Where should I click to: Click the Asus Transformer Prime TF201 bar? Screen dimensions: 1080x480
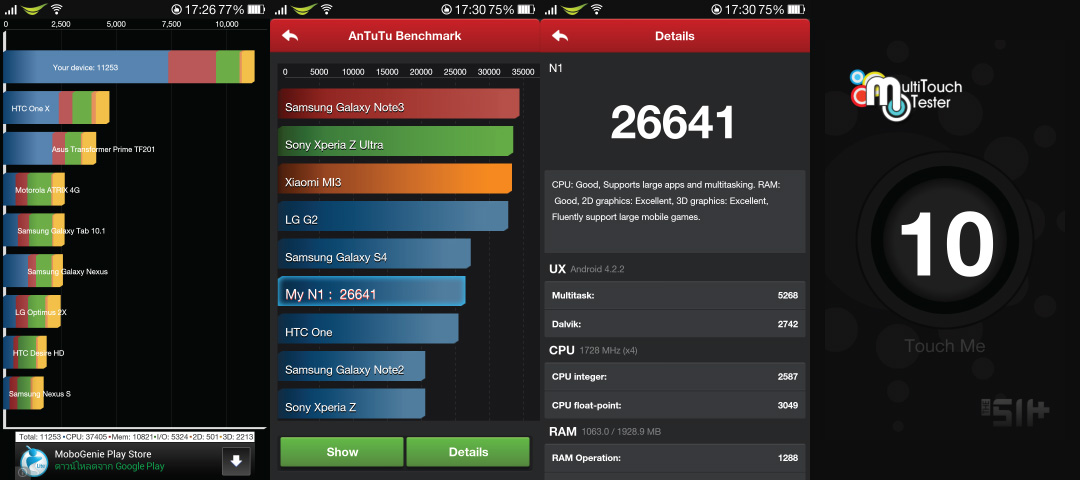(x=50, y=149)
